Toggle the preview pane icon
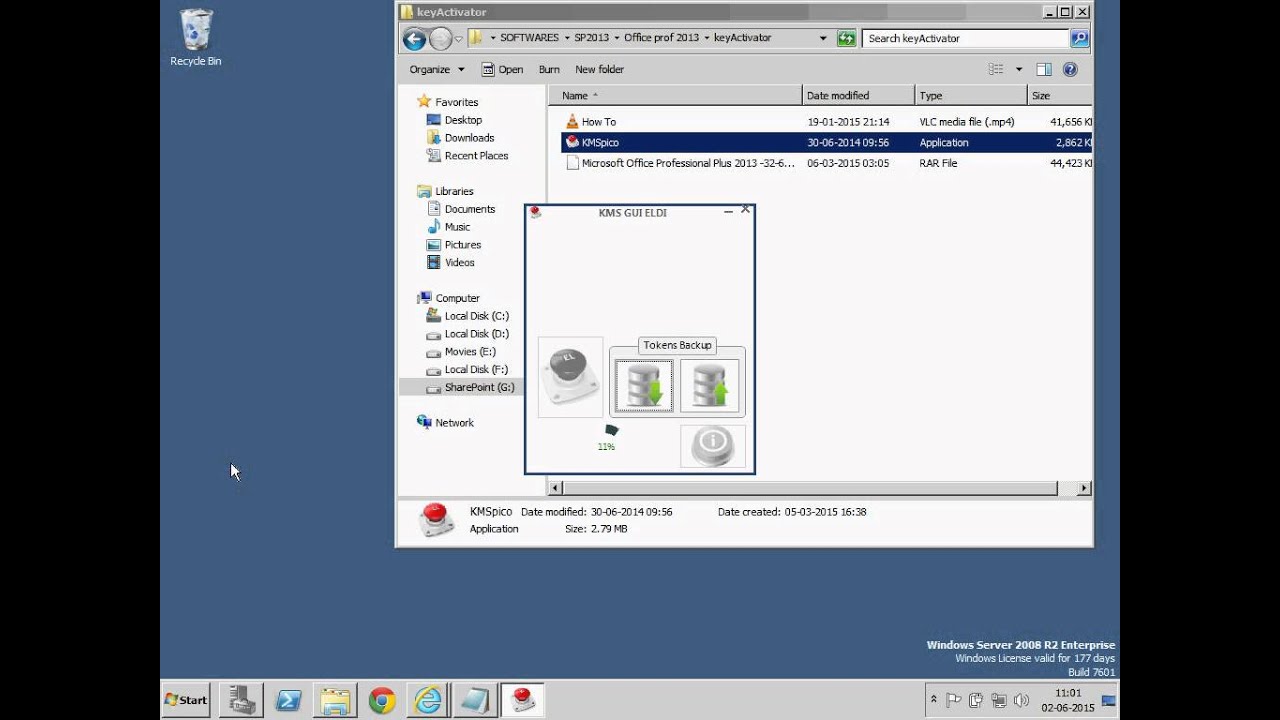This screenshot has height=720, width=1280. point(1044,69)
